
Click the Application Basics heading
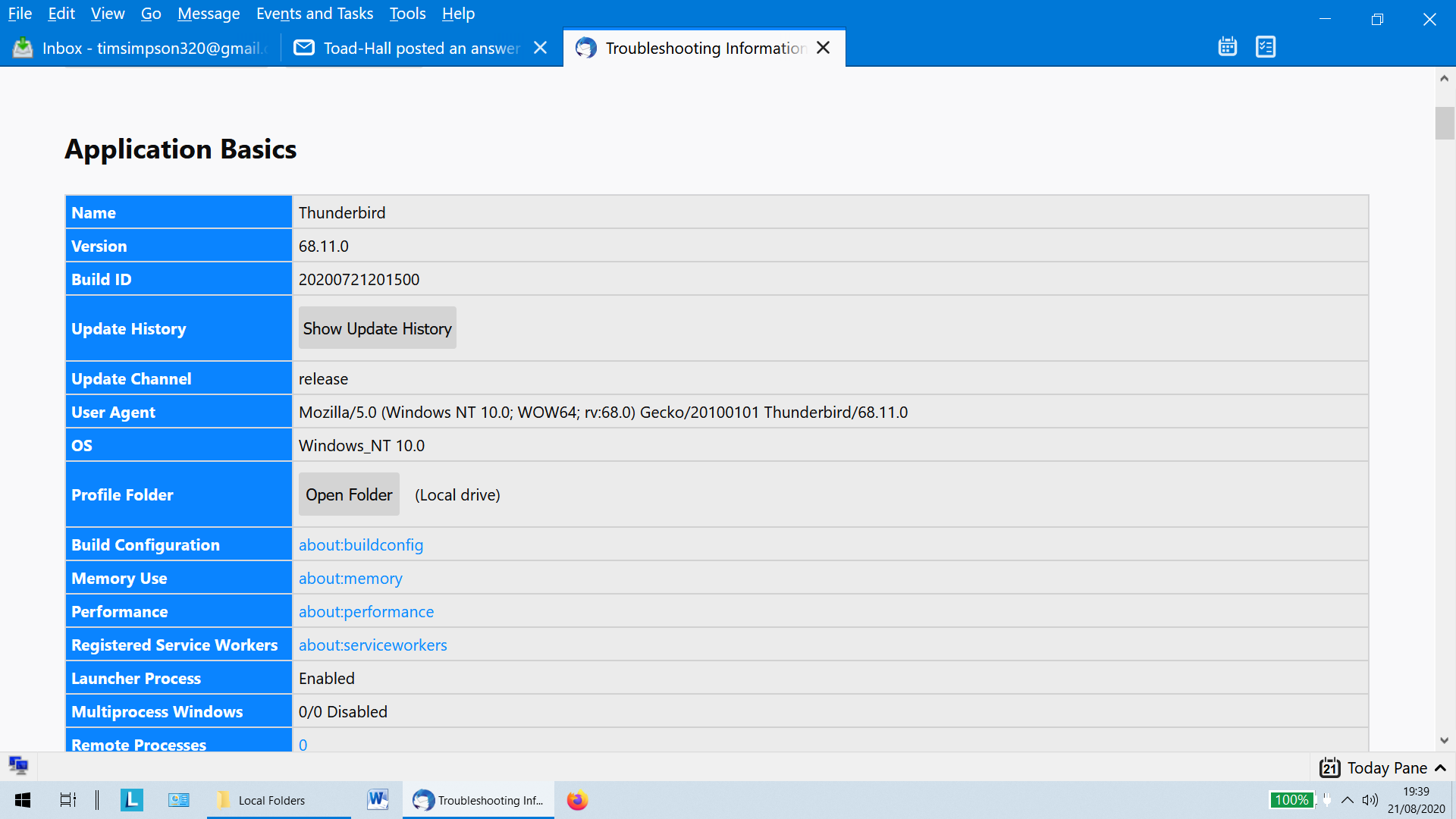180,149
